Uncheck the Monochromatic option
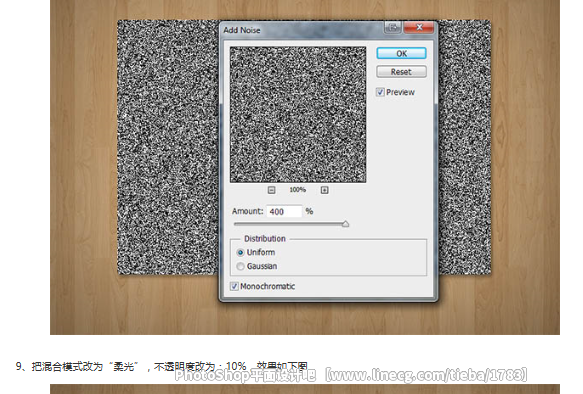 [x=234, y=286]
